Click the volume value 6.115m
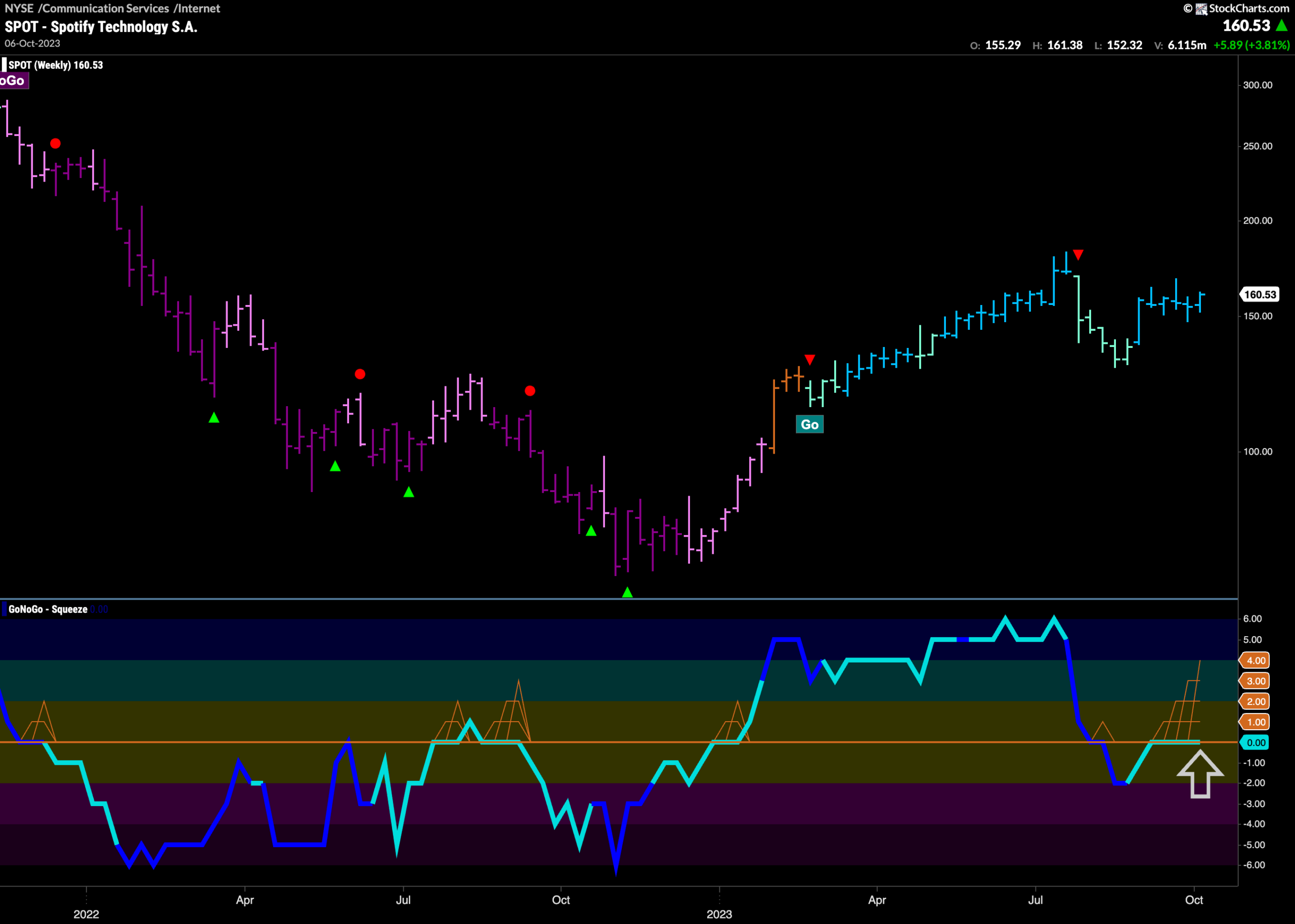Screen dimensions: 1295x924 [x=1187, y=45]
